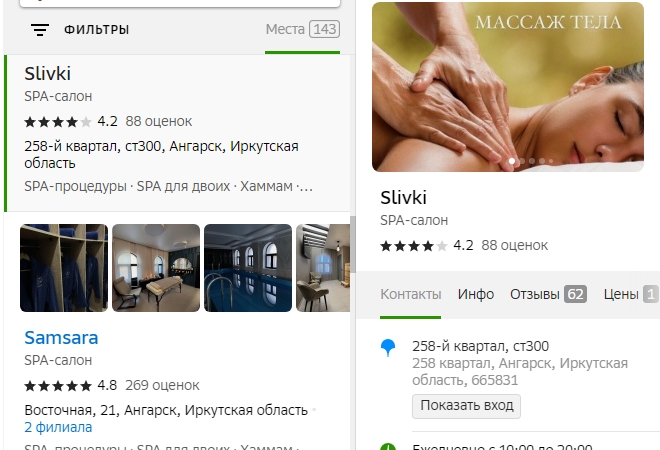Switch to the Места tab
Viewport: 660px width, 450px height.
pos(301,29)
